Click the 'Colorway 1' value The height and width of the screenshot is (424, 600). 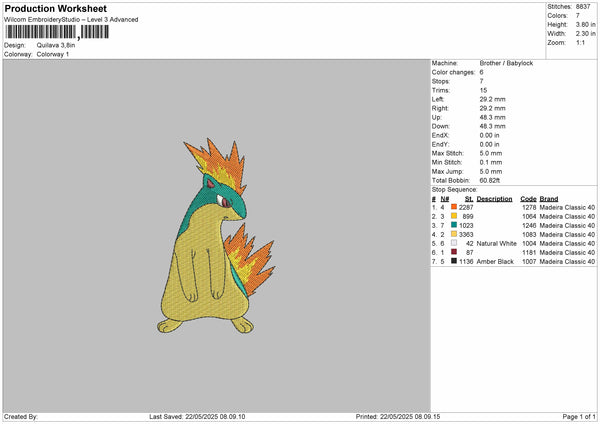tap(53, 54)
